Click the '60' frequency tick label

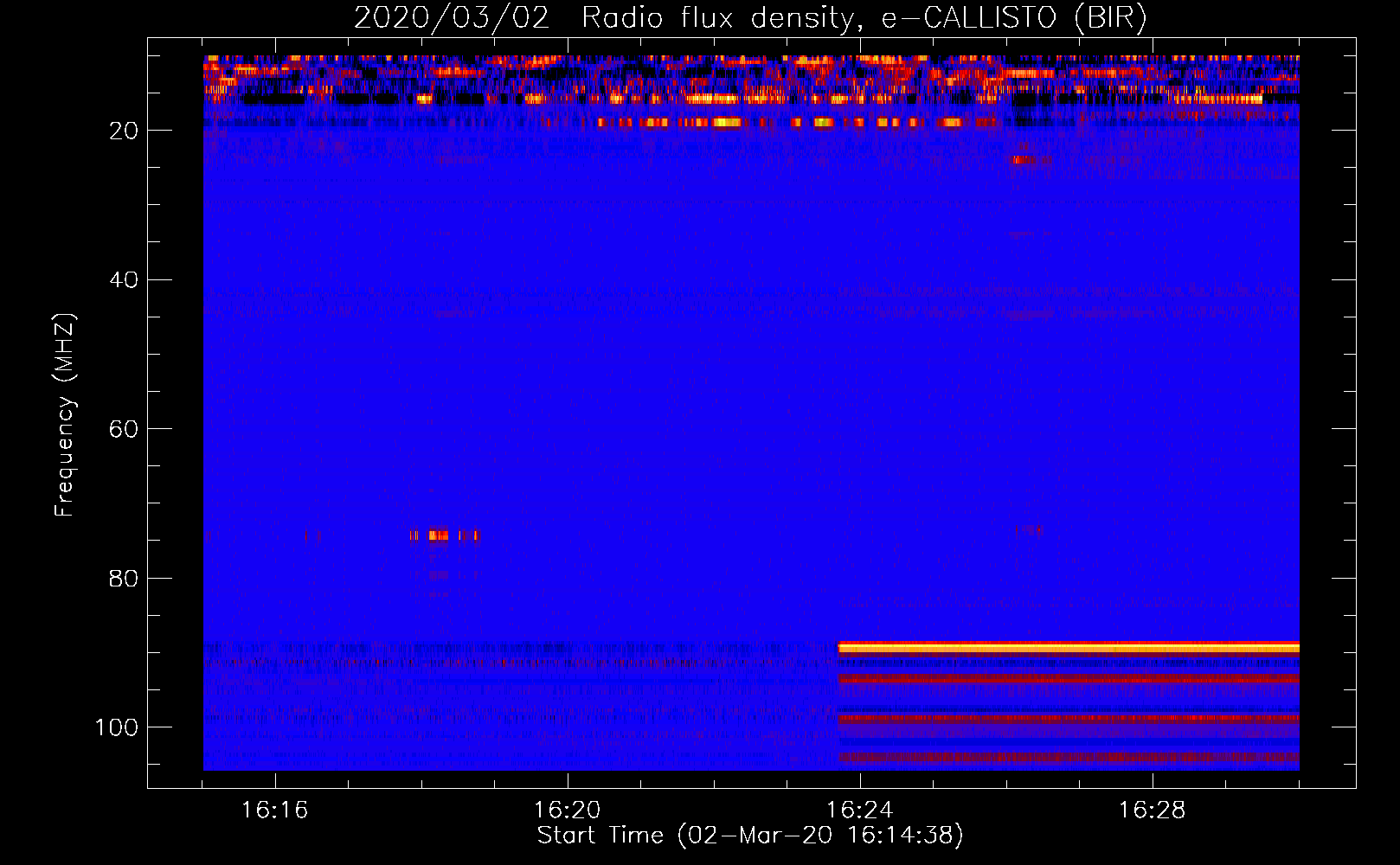(124, 429)
